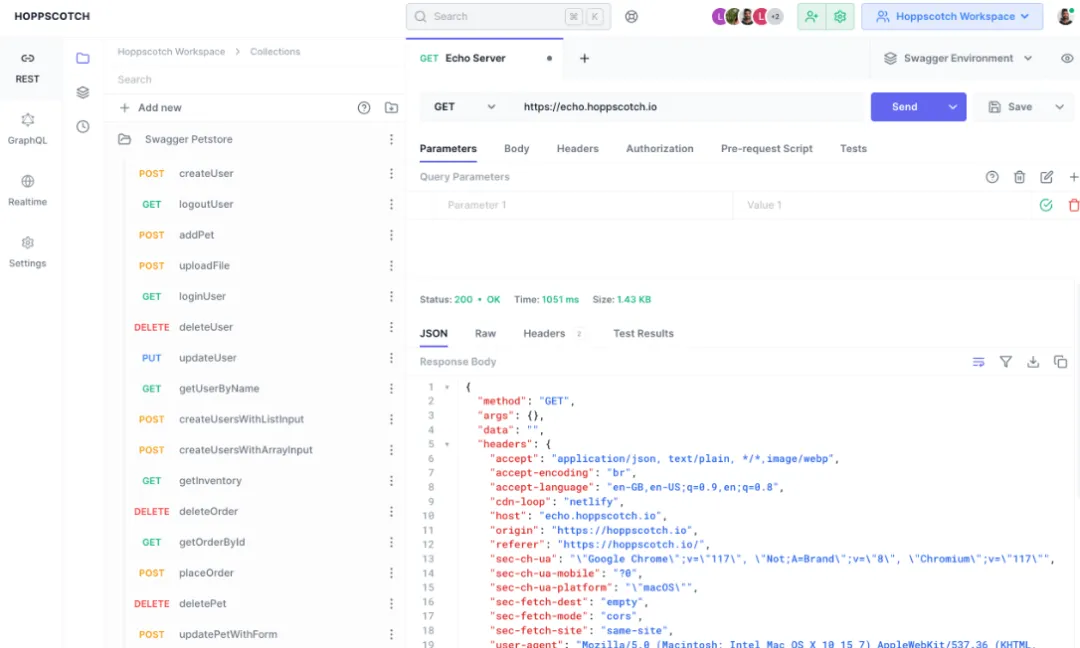
Task: Copy the response body
Action: [x=1060, y=362]
